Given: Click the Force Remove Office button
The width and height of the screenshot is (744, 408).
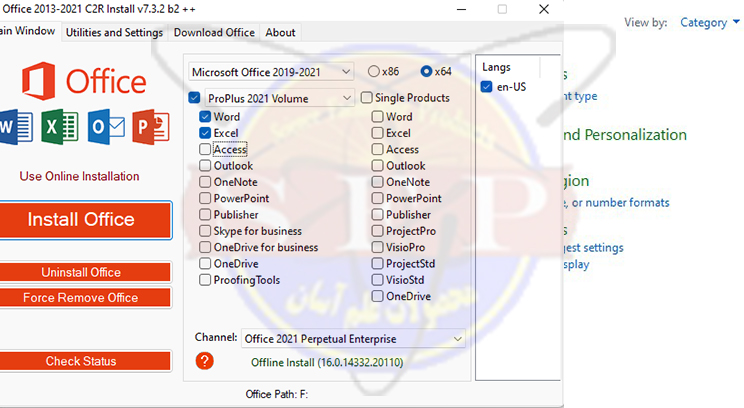Looking at the screenshot, I should [x=84, y=297].
